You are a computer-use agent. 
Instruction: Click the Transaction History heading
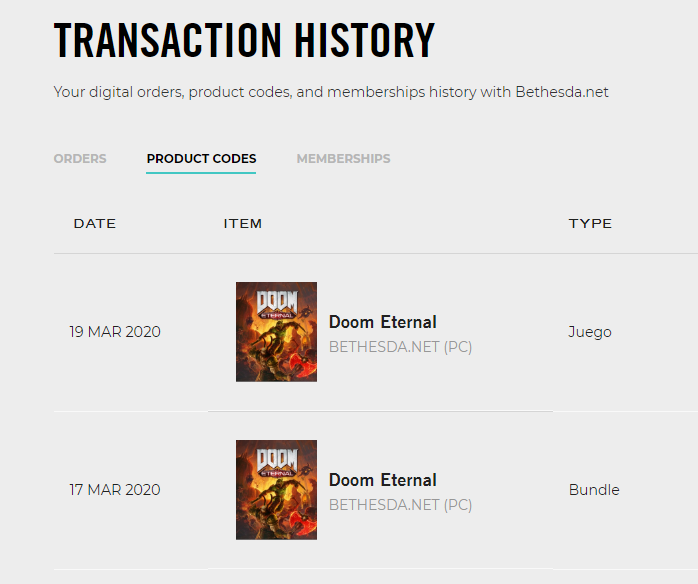click(x=244, y=41)
